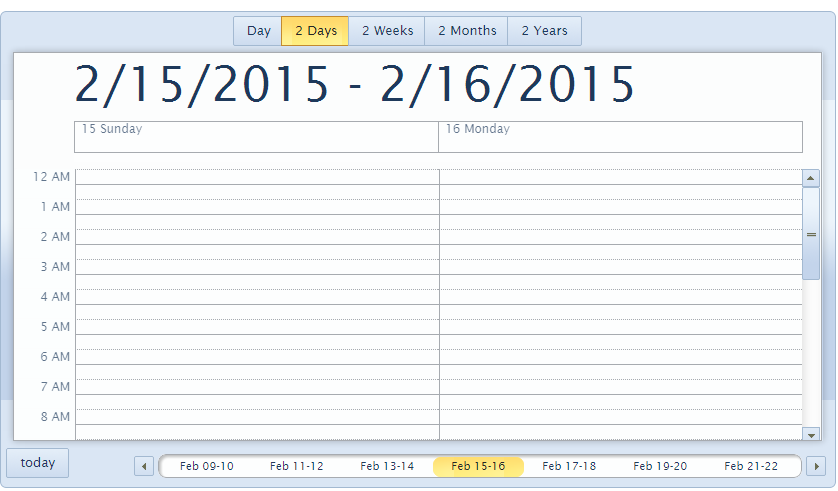Screen dimensions: 838x491
Task: Select the 3 AM time label
Action: tap(55, 267)
